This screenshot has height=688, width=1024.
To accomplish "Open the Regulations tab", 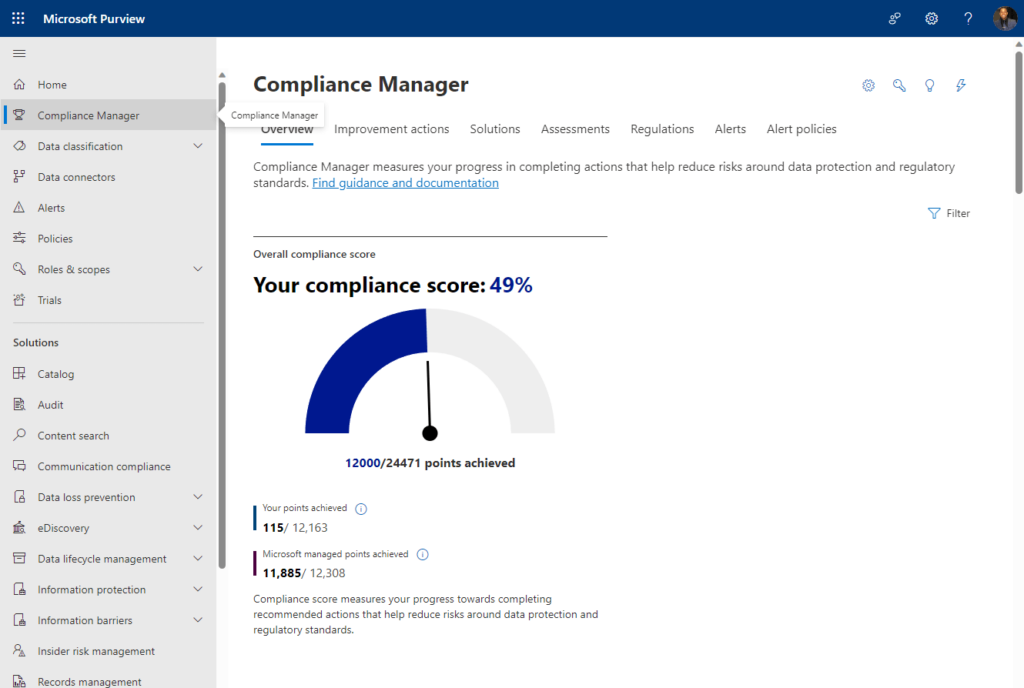I will (x=662, y=129).
